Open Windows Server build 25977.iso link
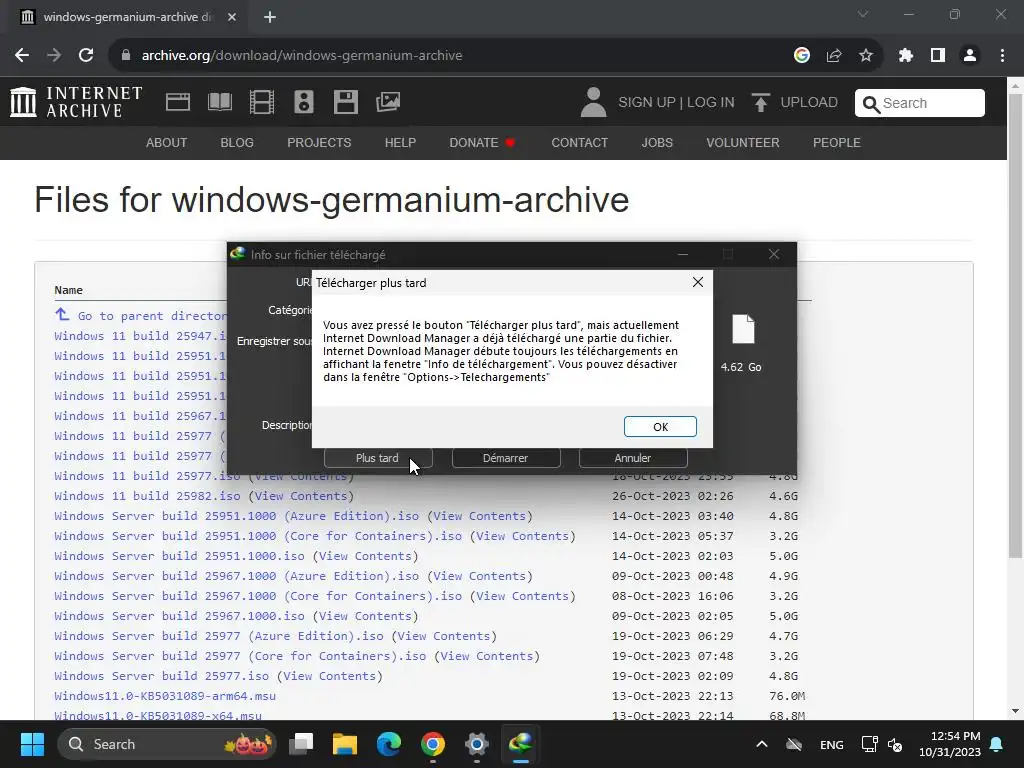The image size is (1024, 768). [x=161, y=676]
